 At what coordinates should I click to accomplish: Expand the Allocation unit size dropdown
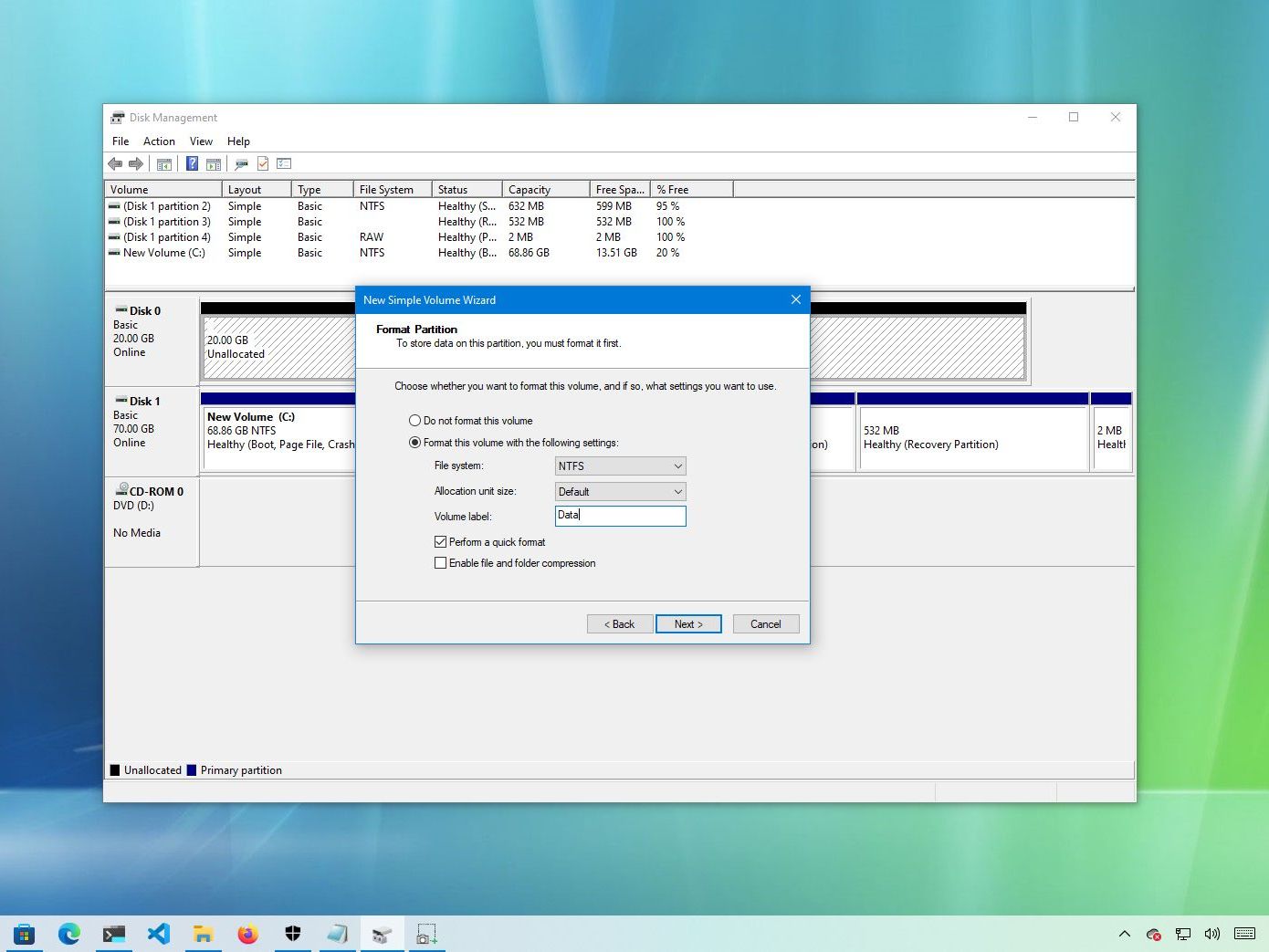620,492
